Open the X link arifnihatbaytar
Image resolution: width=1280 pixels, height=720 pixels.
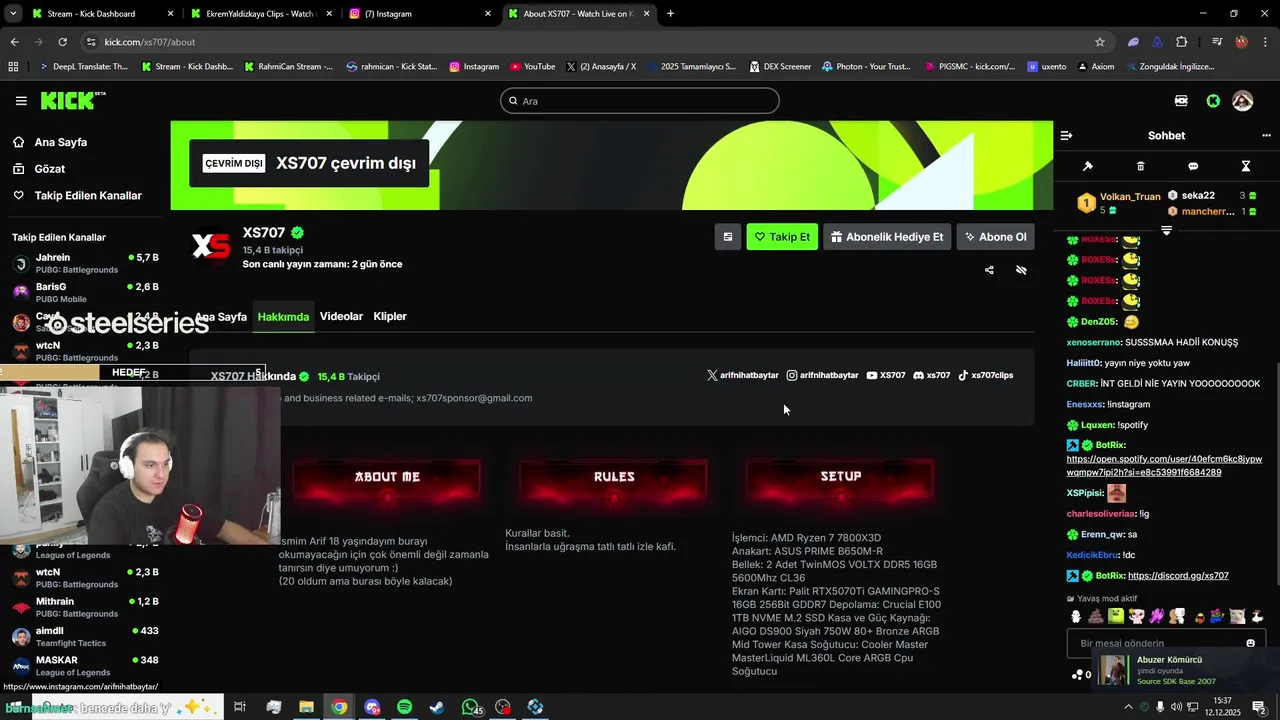click(742, 375)
